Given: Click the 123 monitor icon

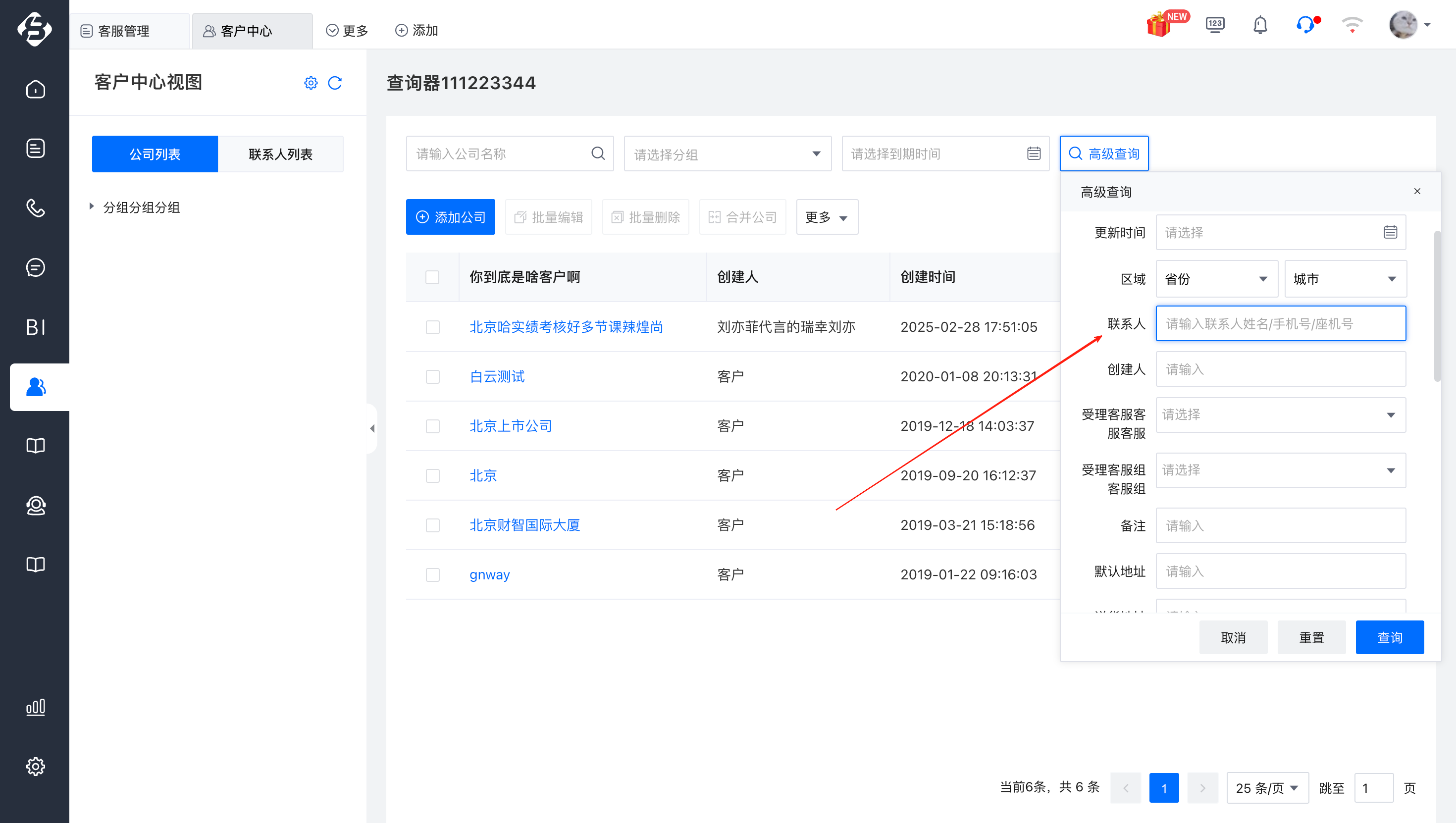Looking at the screenshot, I should pos(1215,25).
